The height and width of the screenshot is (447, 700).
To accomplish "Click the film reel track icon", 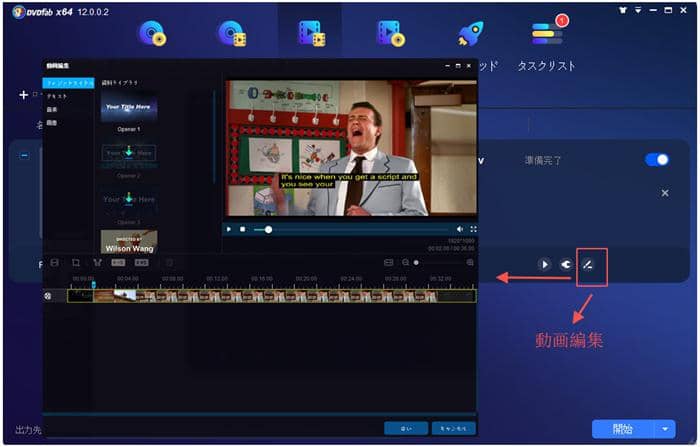I will click(48, 296).
